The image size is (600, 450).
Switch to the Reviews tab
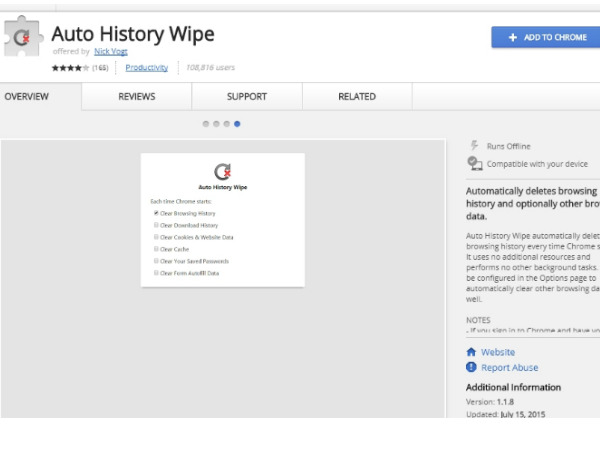[x=137, y=96]
